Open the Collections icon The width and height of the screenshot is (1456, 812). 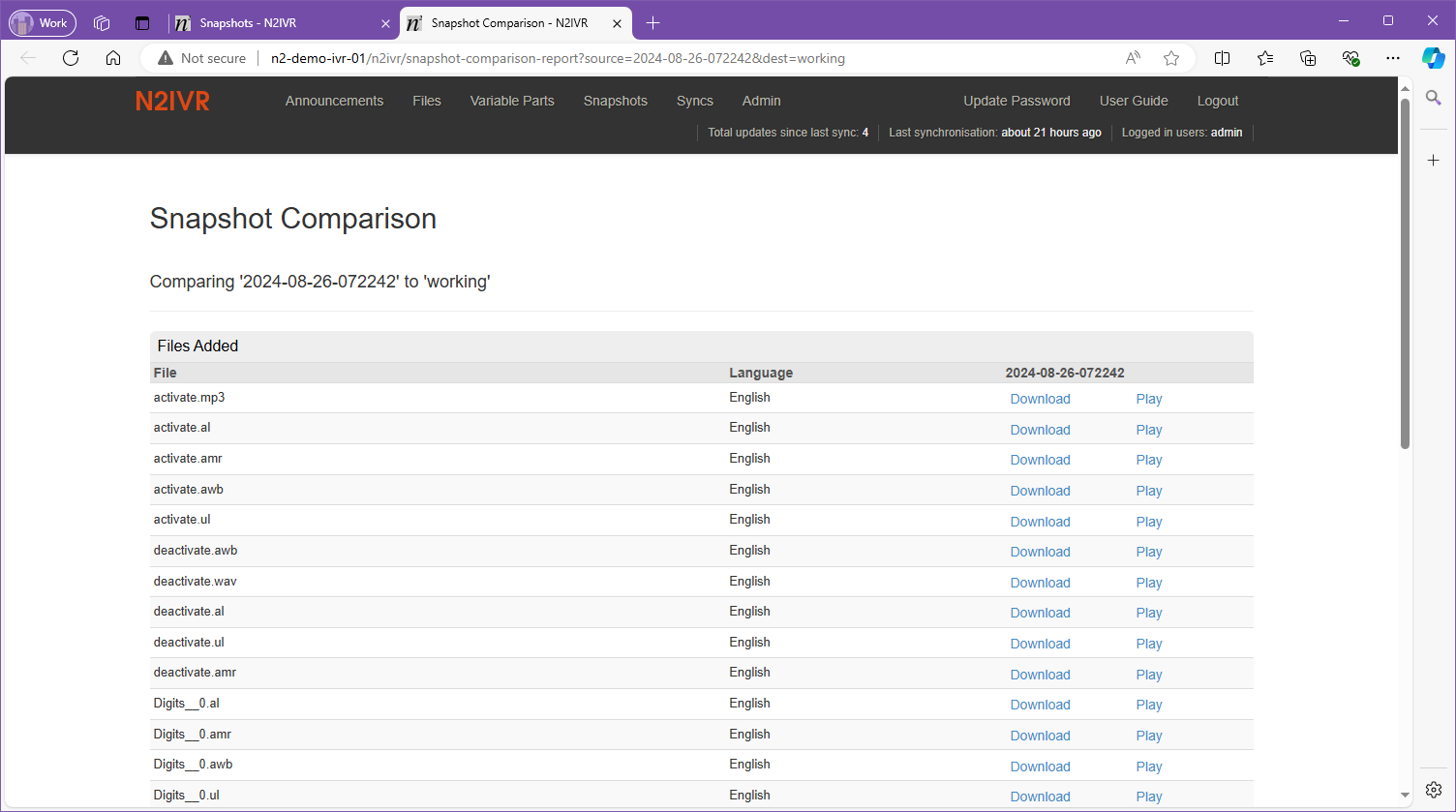pyautogui.click(x=1308, y=58)
